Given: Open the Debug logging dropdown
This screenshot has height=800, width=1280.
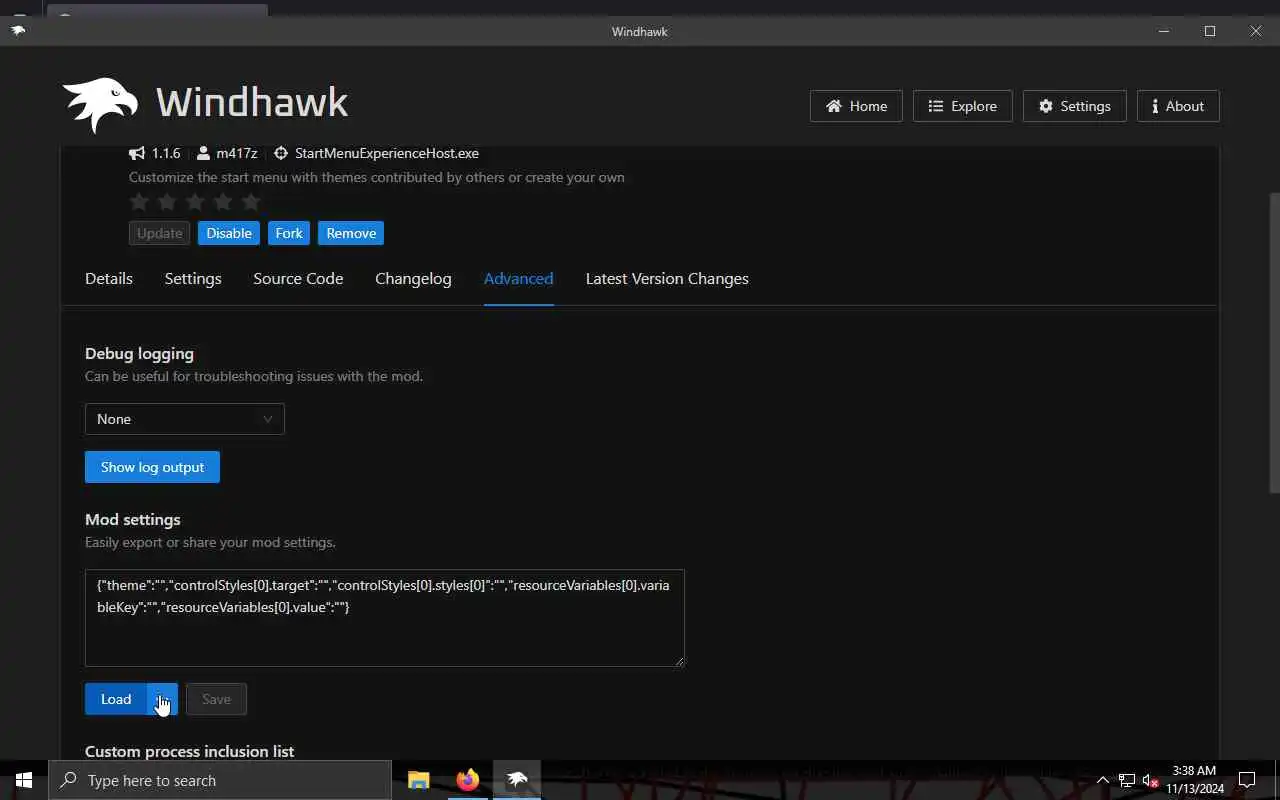Looking at the screenshot, I should click(x=185, y=419).
